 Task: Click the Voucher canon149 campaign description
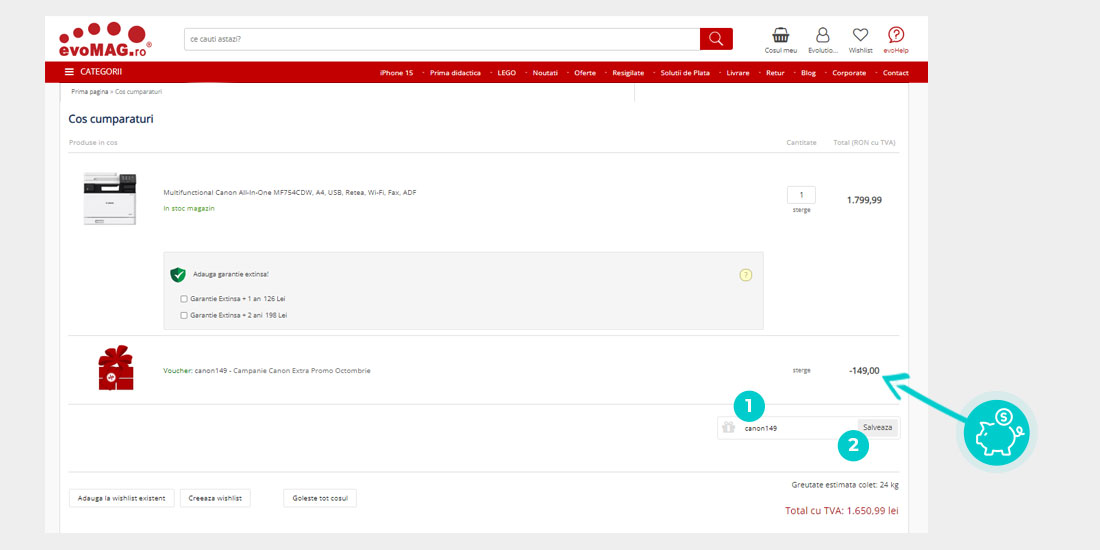(267, 370)
